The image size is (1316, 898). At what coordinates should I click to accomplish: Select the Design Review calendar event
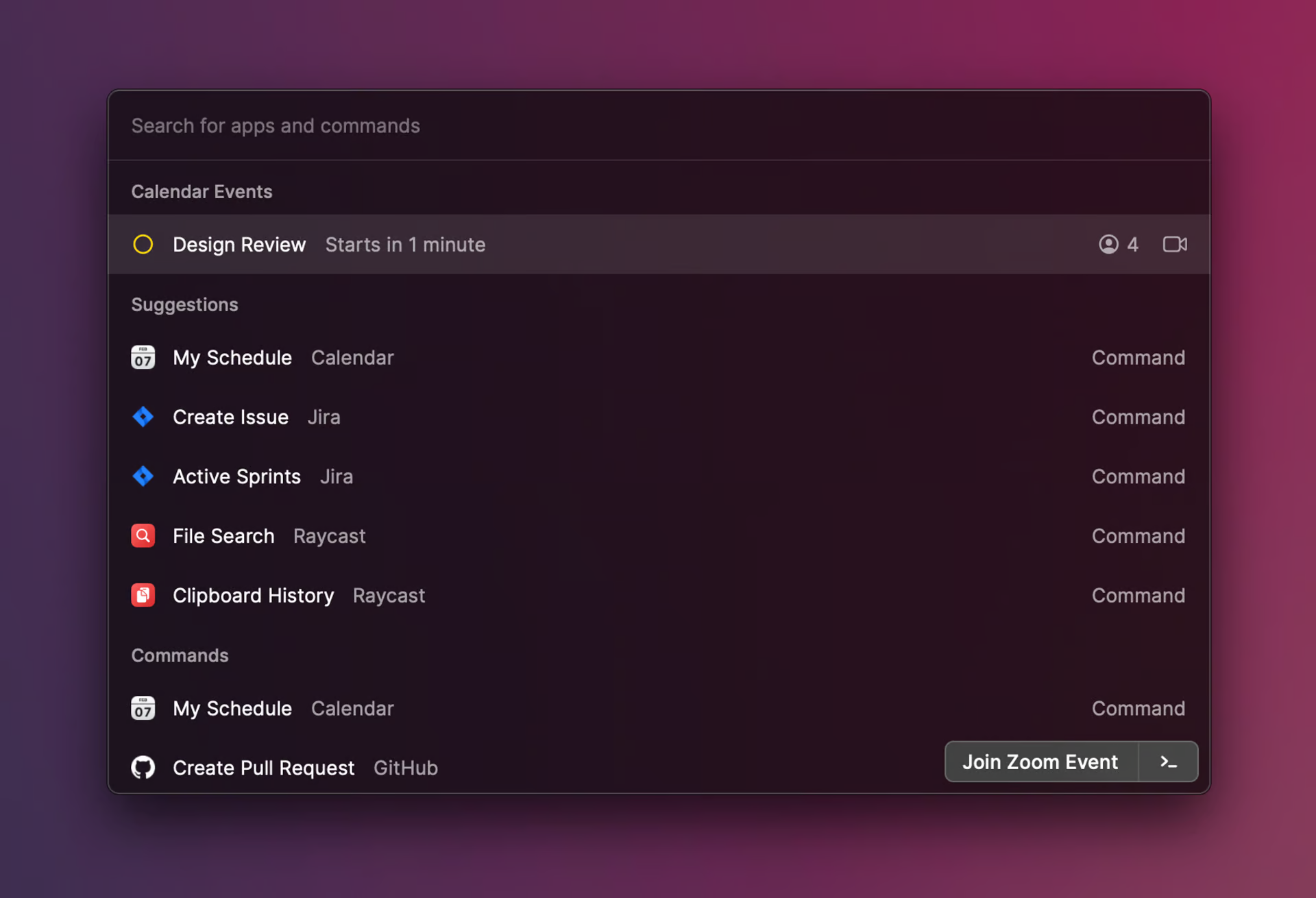659,245
